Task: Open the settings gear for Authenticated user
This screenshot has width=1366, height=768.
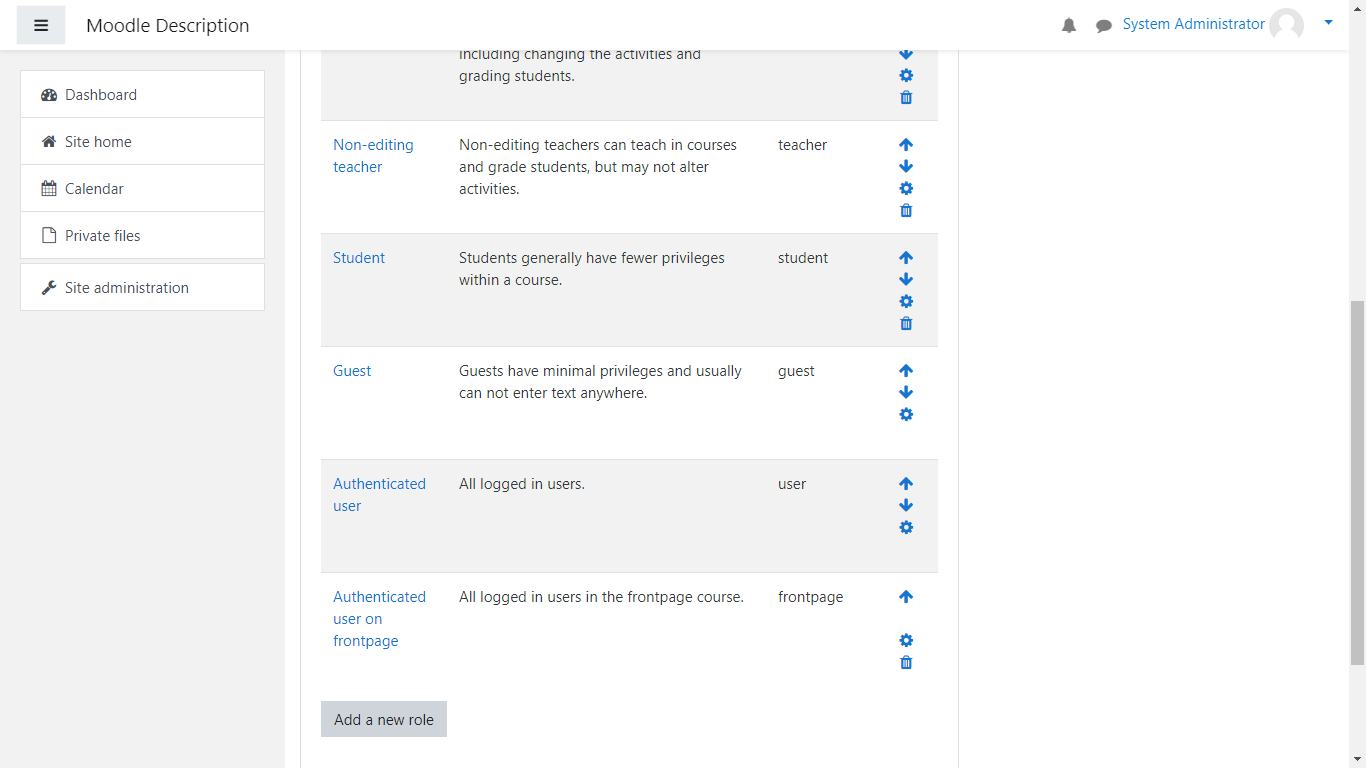Action: click(x=906, y=528)
